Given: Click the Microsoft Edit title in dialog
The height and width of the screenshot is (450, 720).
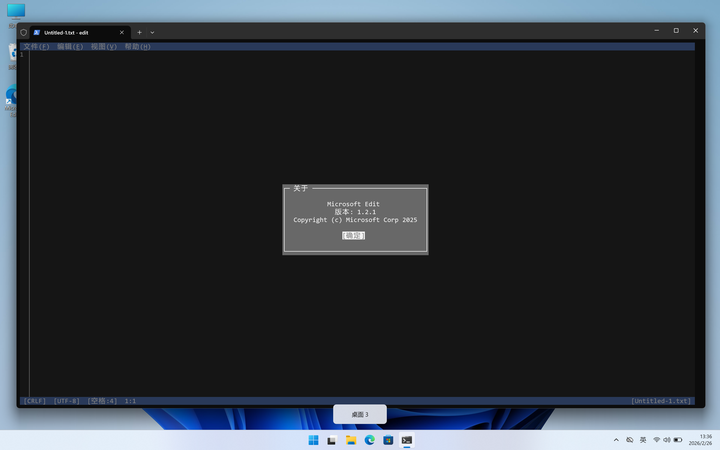Looking at the screenshot, I should click(x=353, y=204).
